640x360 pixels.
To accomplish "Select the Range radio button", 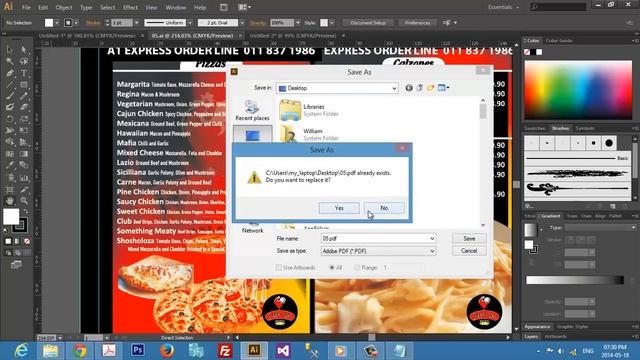I will tap(357, 267).
